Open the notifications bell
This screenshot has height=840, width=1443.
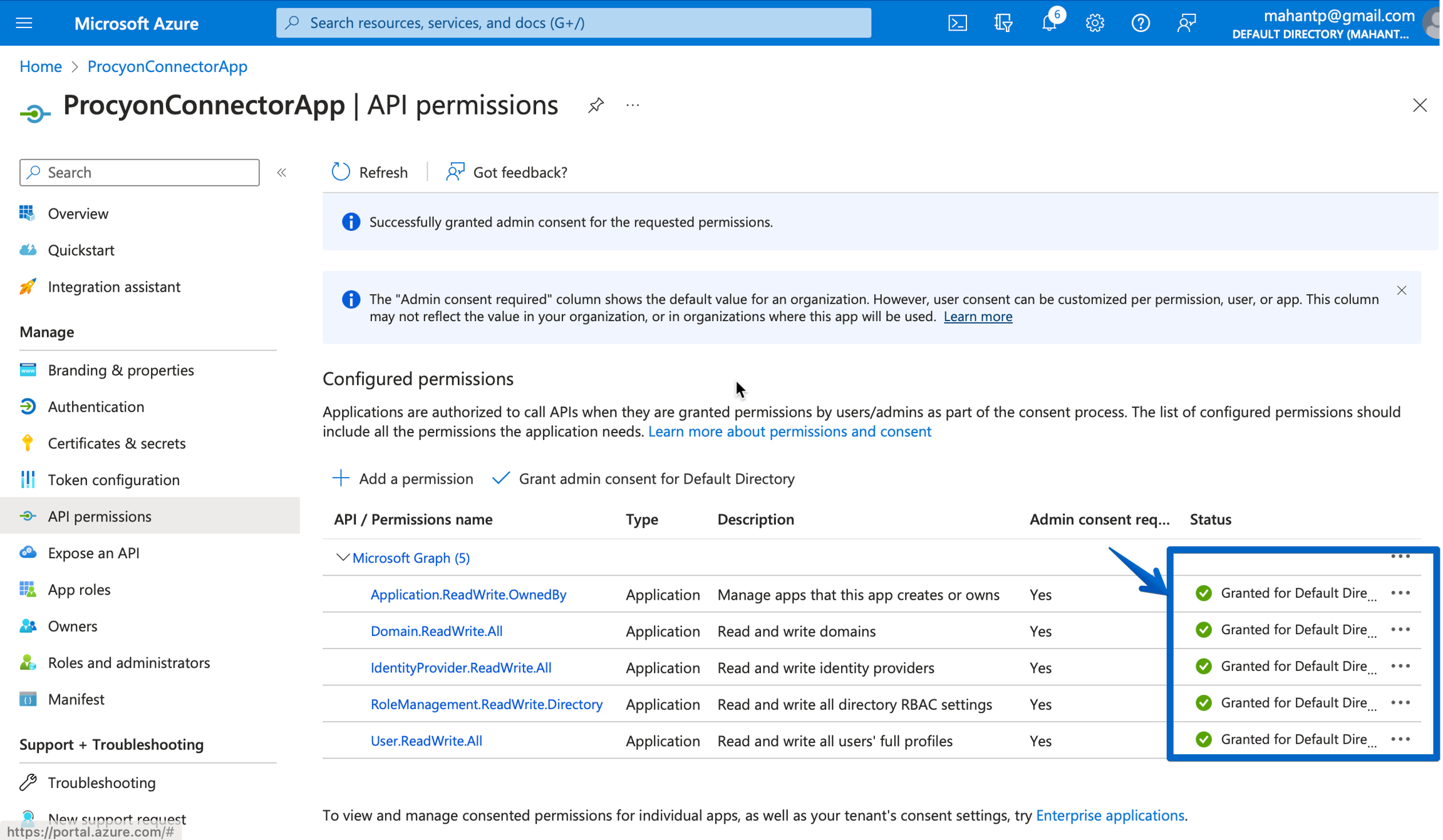(x=1048, y=23)
